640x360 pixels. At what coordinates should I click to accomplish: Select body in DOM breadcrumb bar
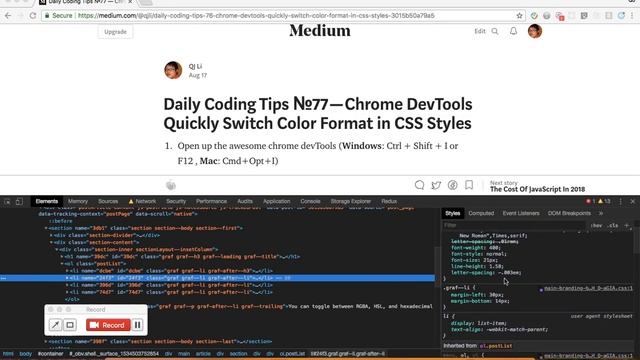(25, 353)
